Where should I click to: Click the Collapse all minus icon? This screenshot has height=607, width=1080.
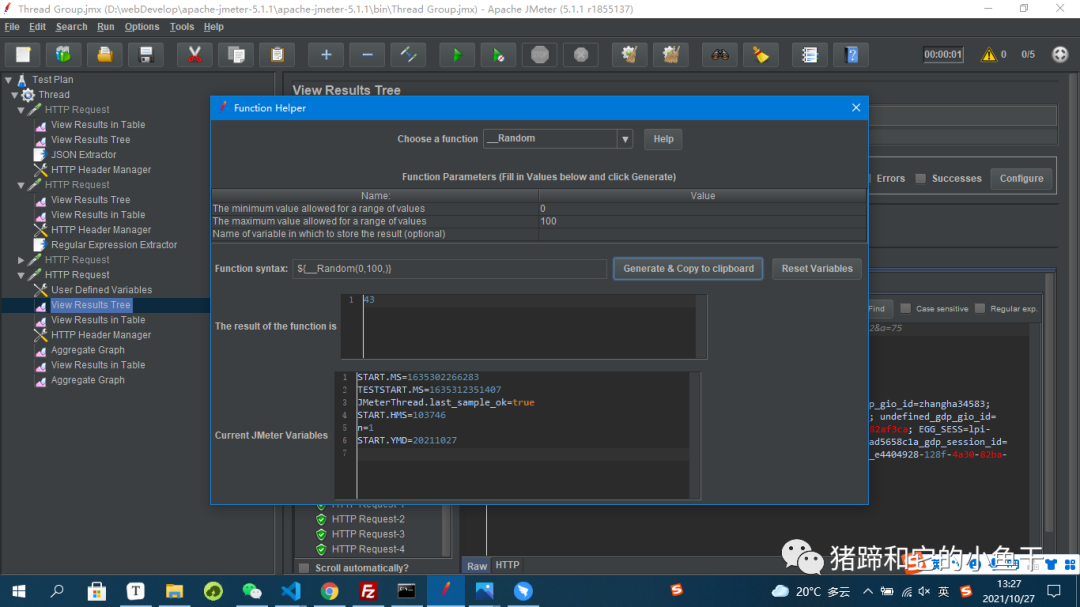(367, 54)
